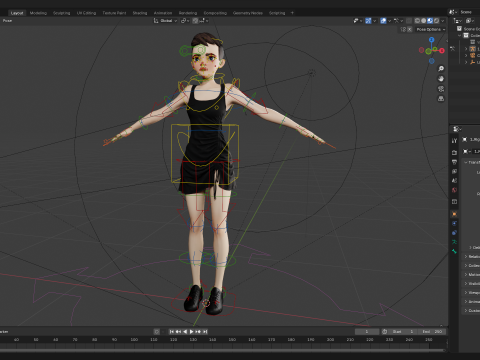480x360 pixels.
Task: Click the Start frame field
Action: coord(402,332)
